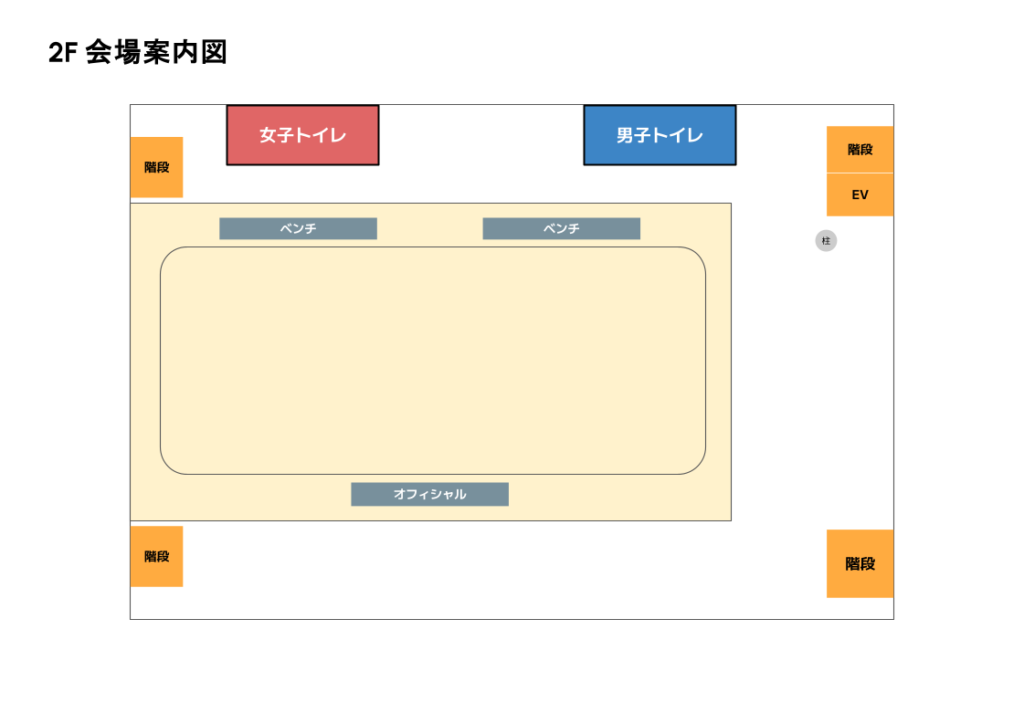Image resolution: width=1024 pixels, height=724 pixels.
Task: Select the gray 柱 pillar circle
Action: coord(826,241)
